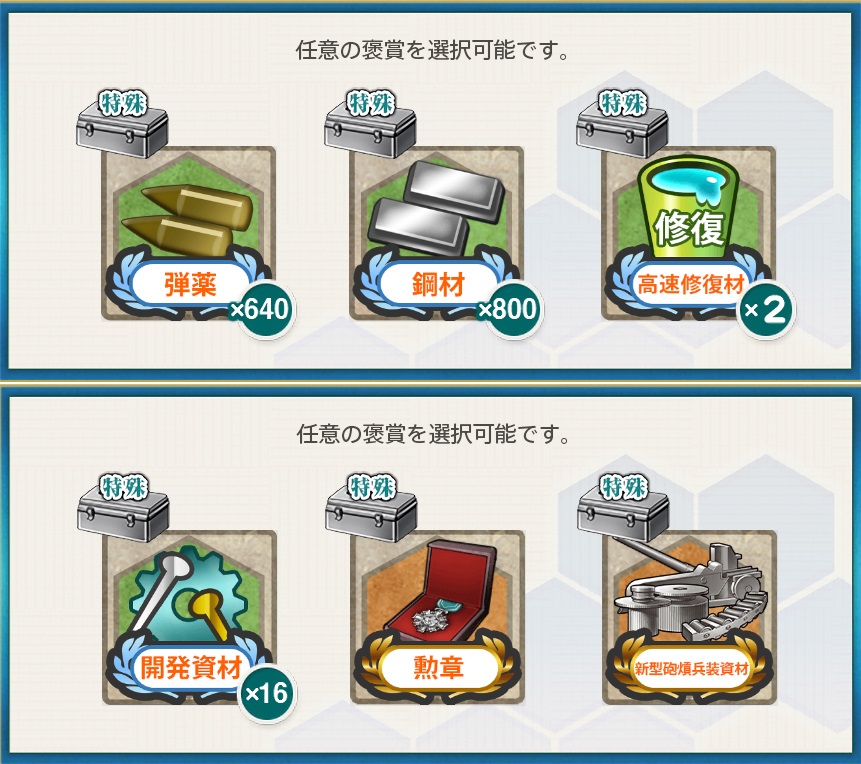Select the ammo bullets reward icon
This screenshot has width=861, height=764.
[x=187, y=220]
